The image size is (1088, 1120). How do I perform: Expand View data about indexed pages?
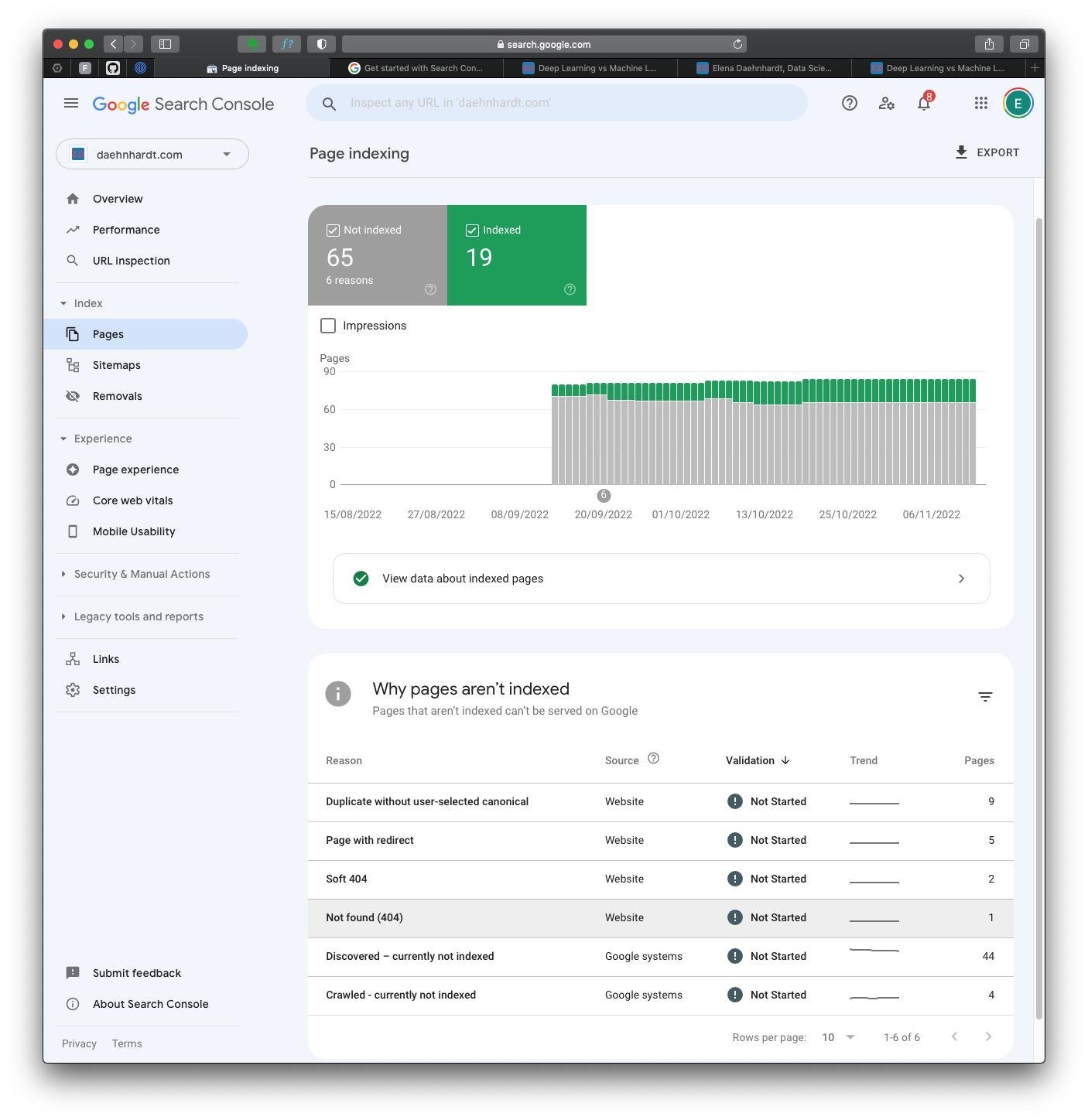click(662, 579)
